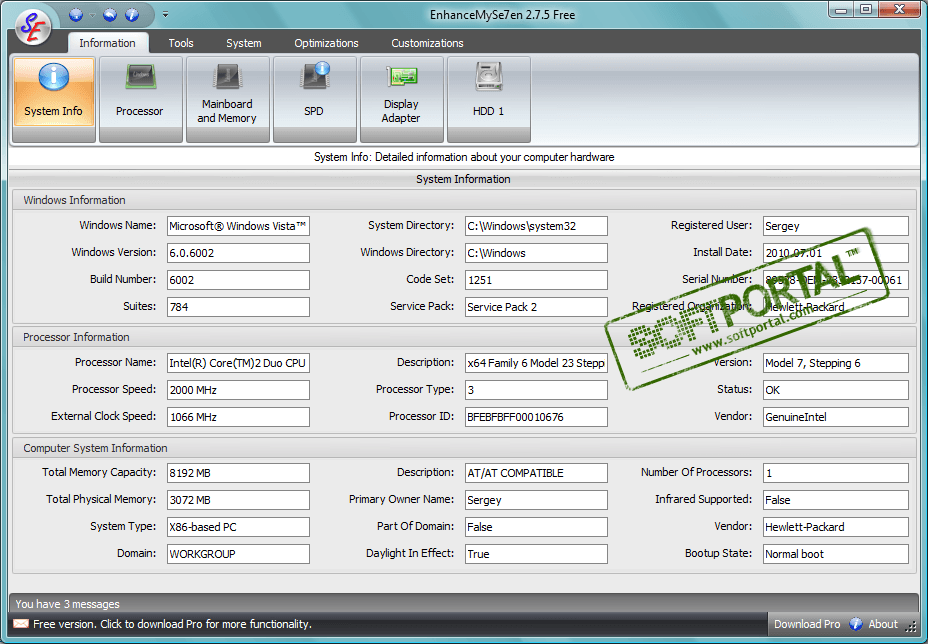Click the Part Of Domain field
Screen dimensions: 928x644
point(536,527)
